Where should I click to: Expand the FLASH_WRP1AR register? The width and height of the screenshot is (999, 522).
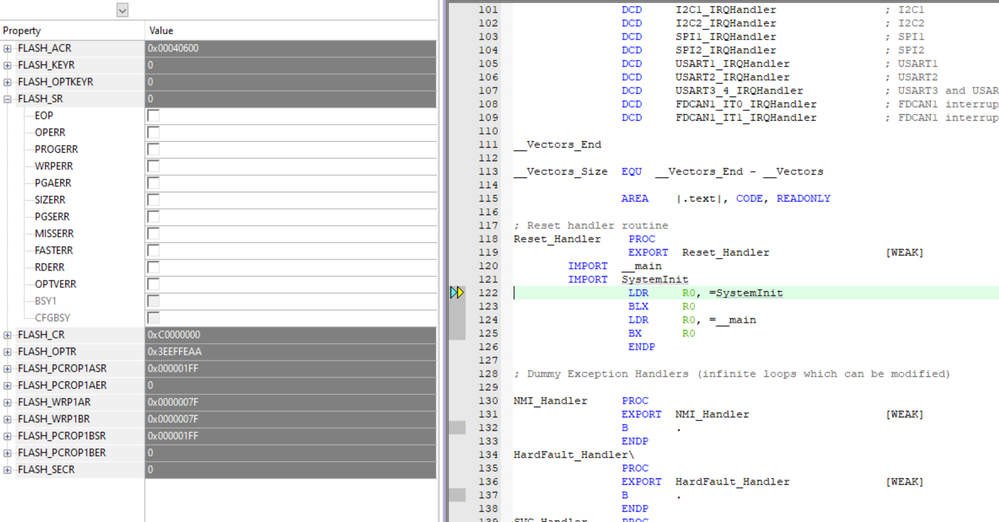point(7,402)
